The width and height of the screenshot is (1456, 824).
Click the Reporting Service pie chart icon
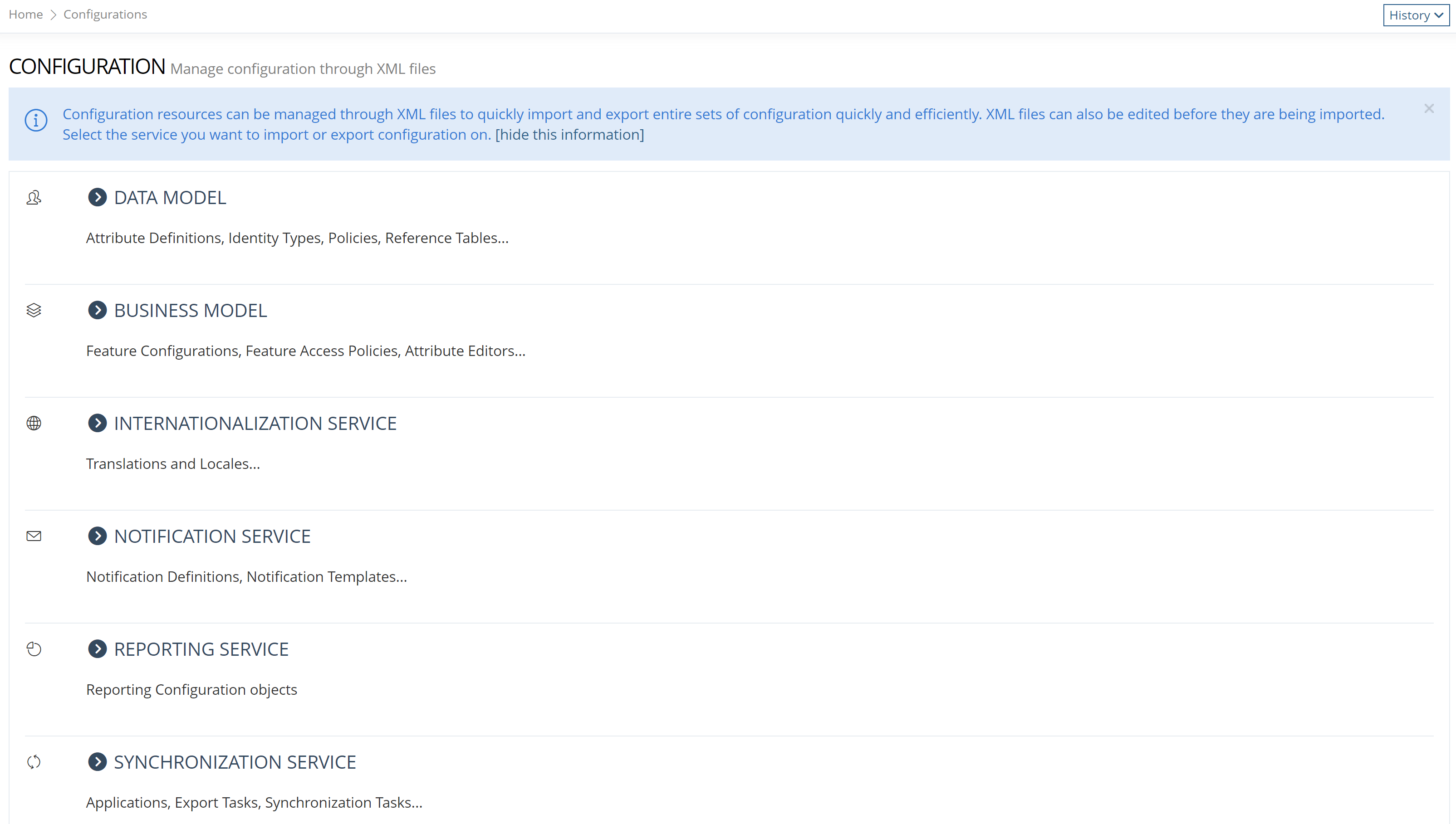pos(34,649)
